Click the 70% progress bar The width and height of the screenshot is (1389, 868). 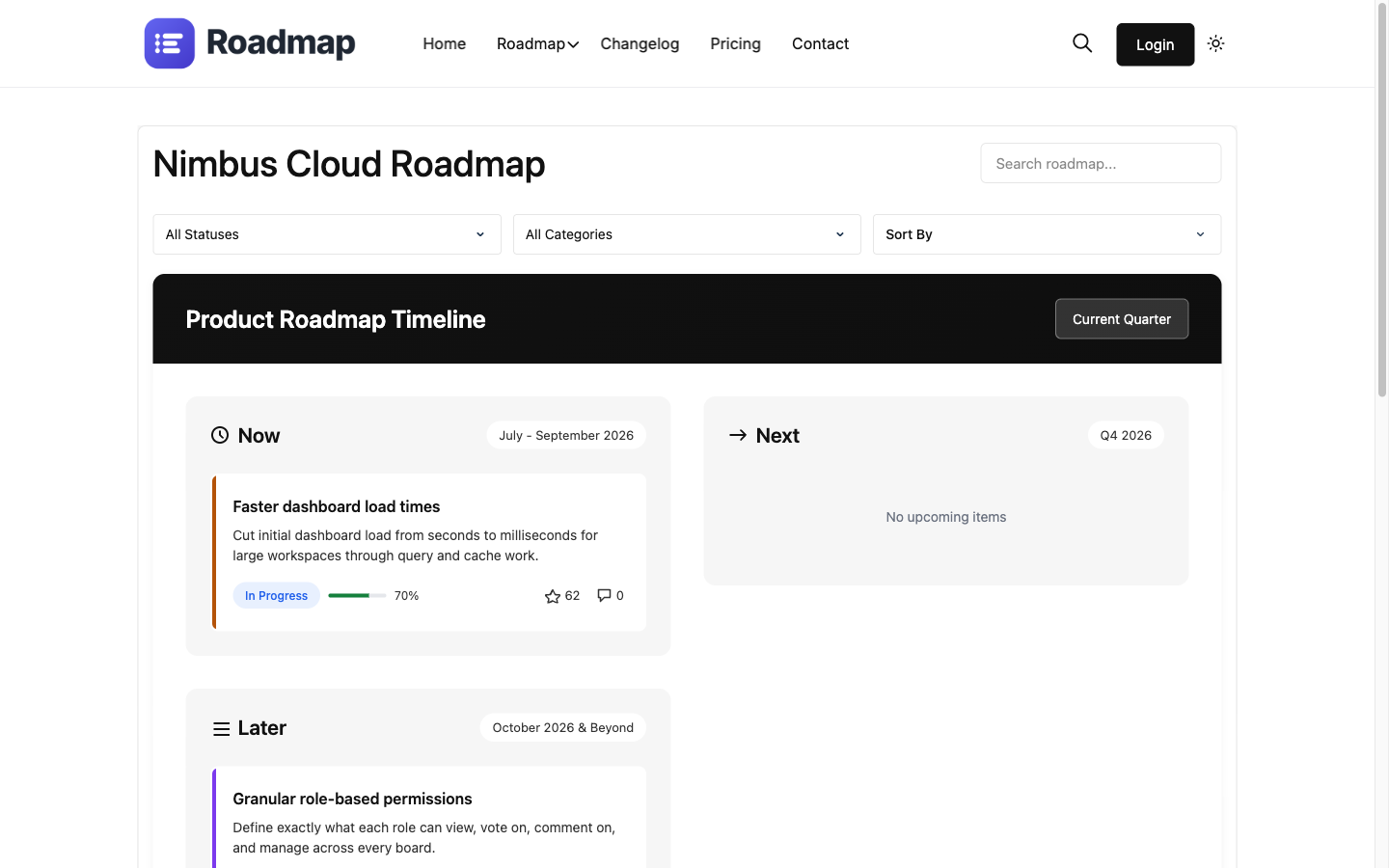pos(357,595)
